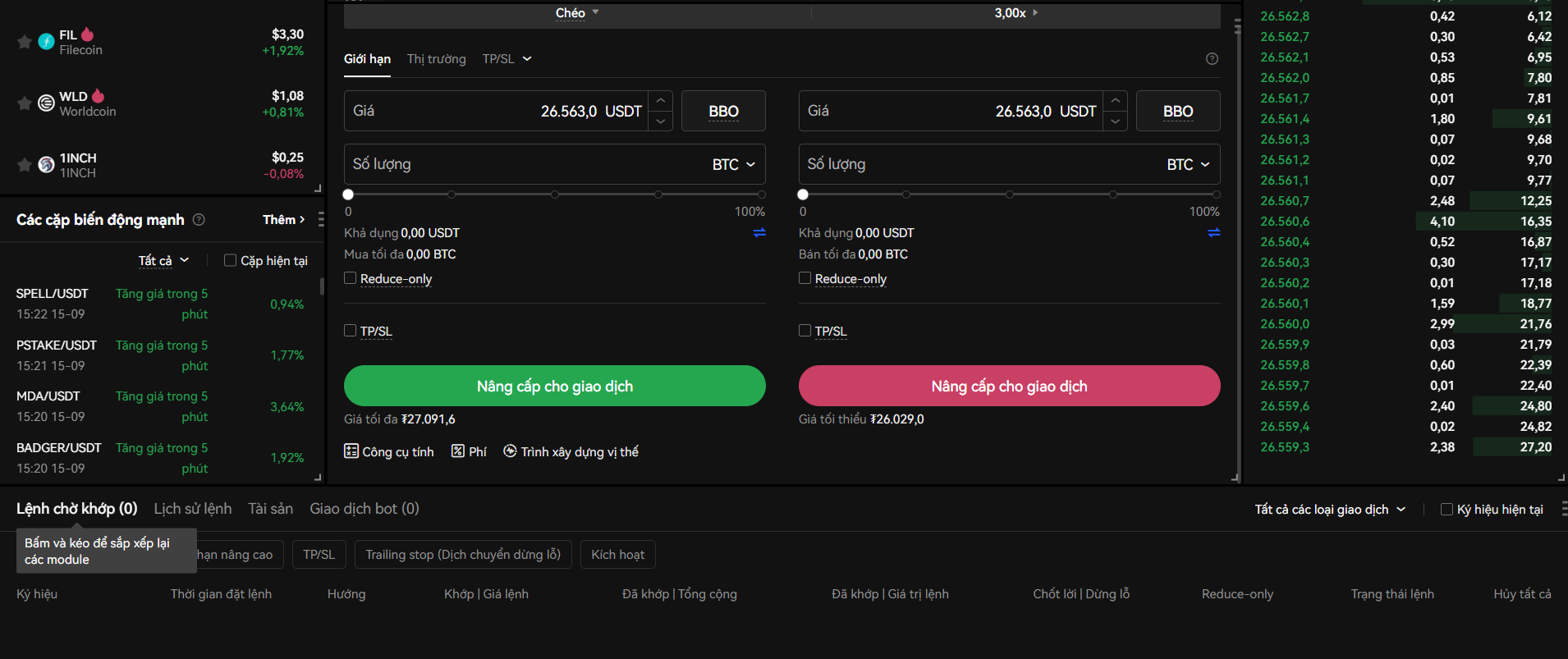The height and width of the screenshot is (659, 1568).
Task: Select Trailing stop filter button
Action: (x=463, y=555)
